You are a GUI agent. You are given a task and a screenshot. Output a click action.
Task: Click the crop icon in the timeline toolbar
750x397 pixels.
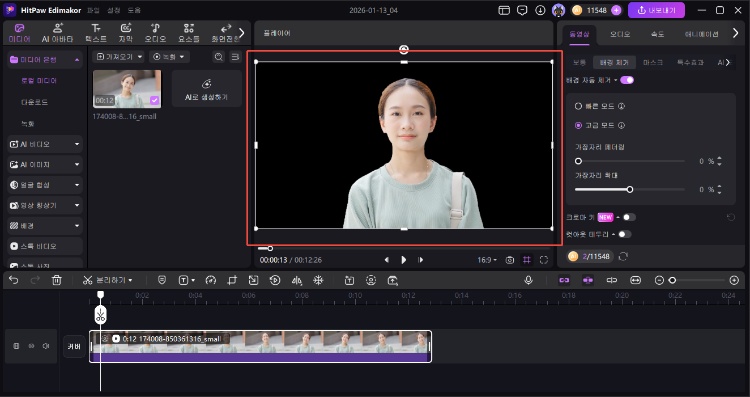pyautogui.click(x=232, y=280)
